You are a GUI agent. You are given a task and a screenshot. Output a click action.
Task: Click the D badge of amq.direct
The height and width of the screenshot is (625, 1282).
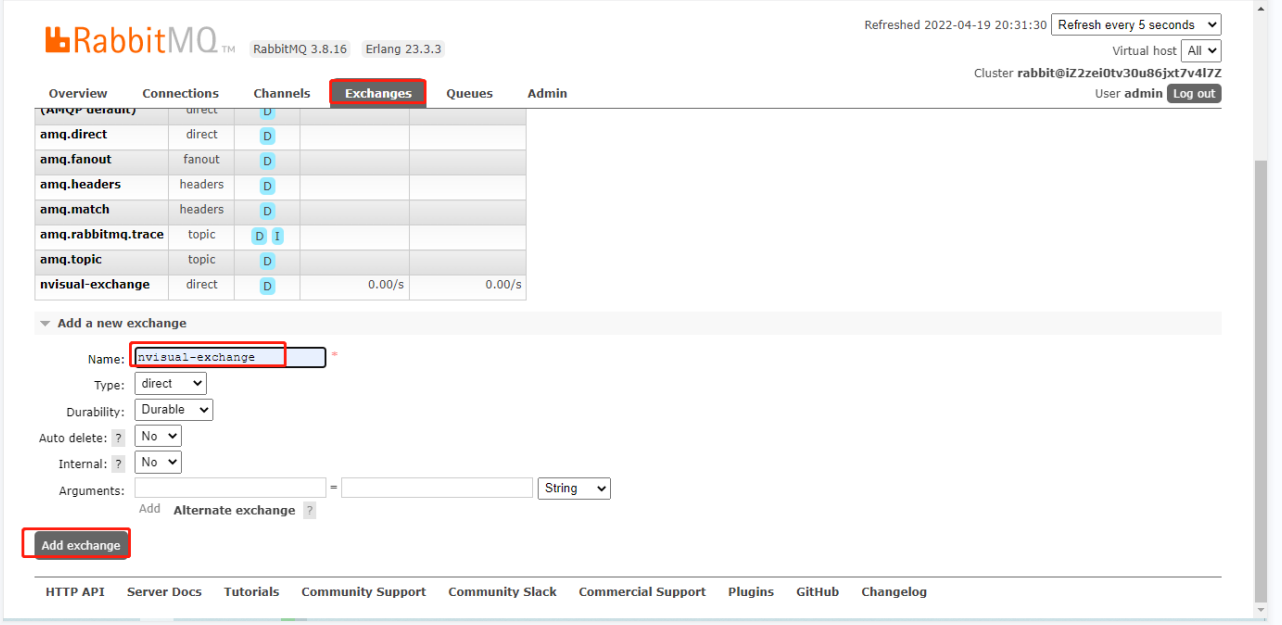point(267,136)
